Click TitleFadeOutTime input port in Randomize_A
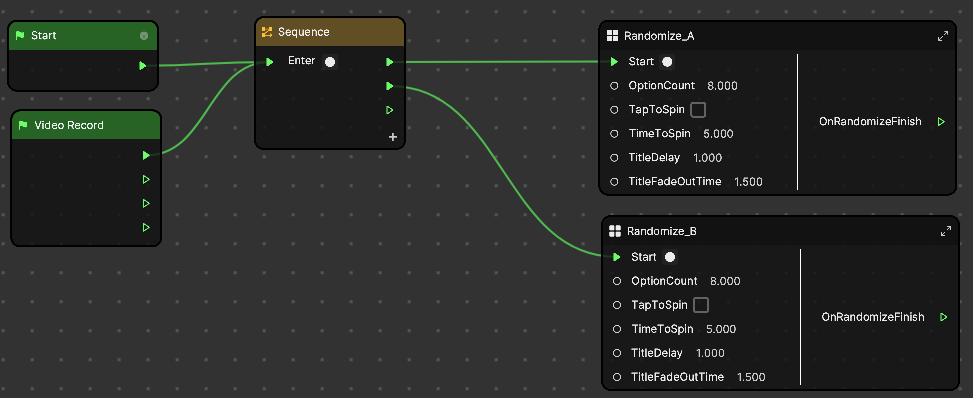The height and width of the screenshot is (398, 973). tap(614, 182)
